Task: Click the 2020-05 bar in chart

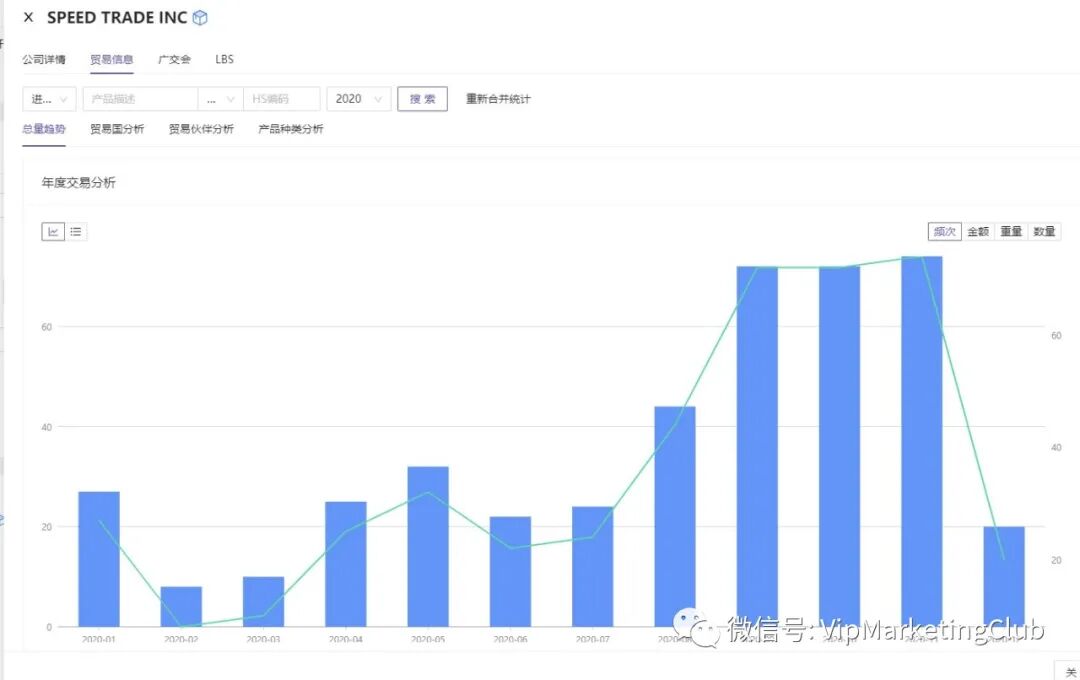Action: click(x=428, y=546)
